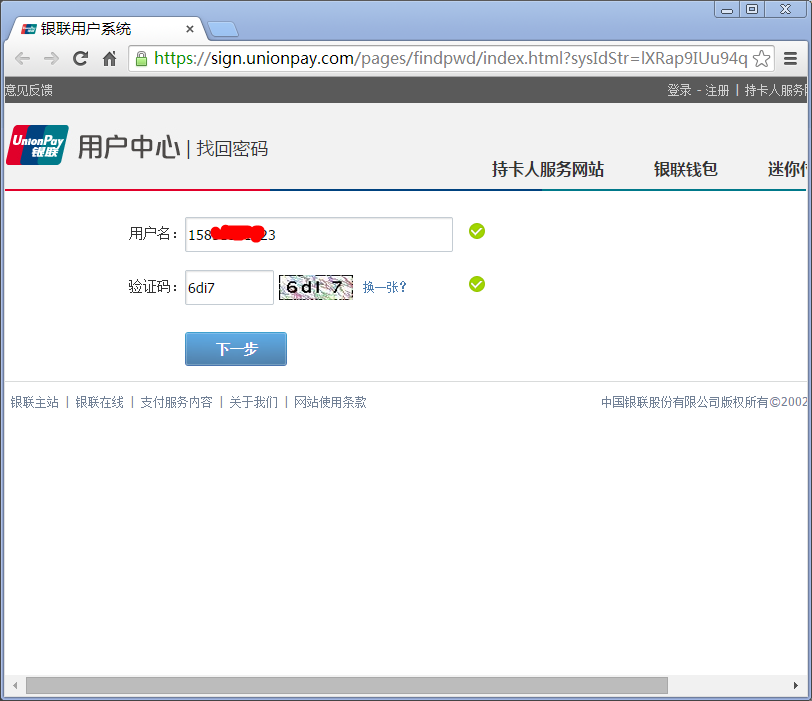
Task: Click footer link 银联主站
Action: pos(35,402)
